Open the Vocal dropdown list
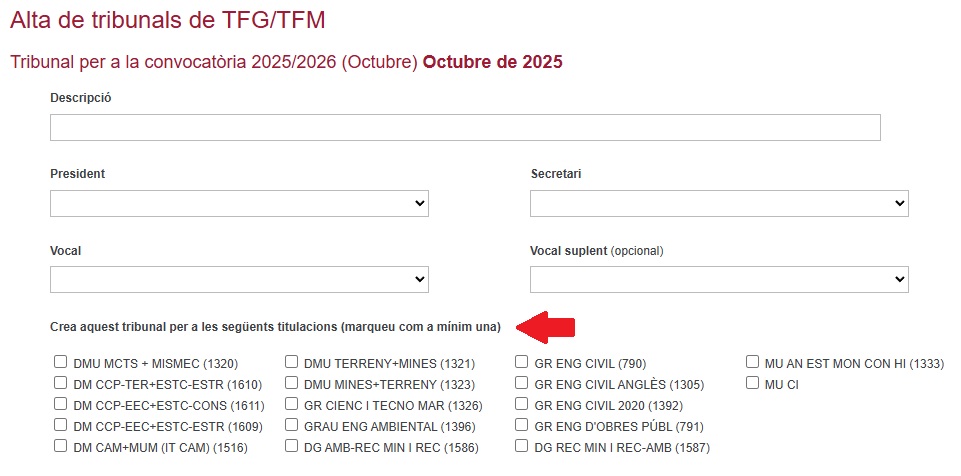 pyautogui.click(x=239, y=280)
